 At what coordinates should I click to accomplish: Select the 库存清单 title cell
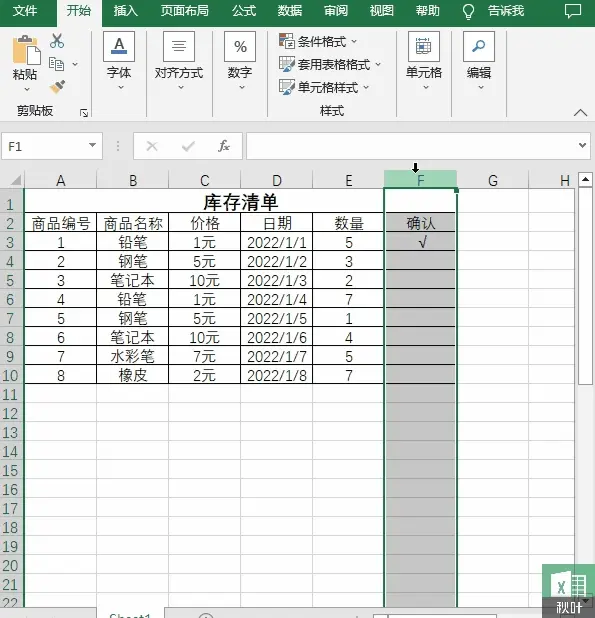(x=204, y=202)
